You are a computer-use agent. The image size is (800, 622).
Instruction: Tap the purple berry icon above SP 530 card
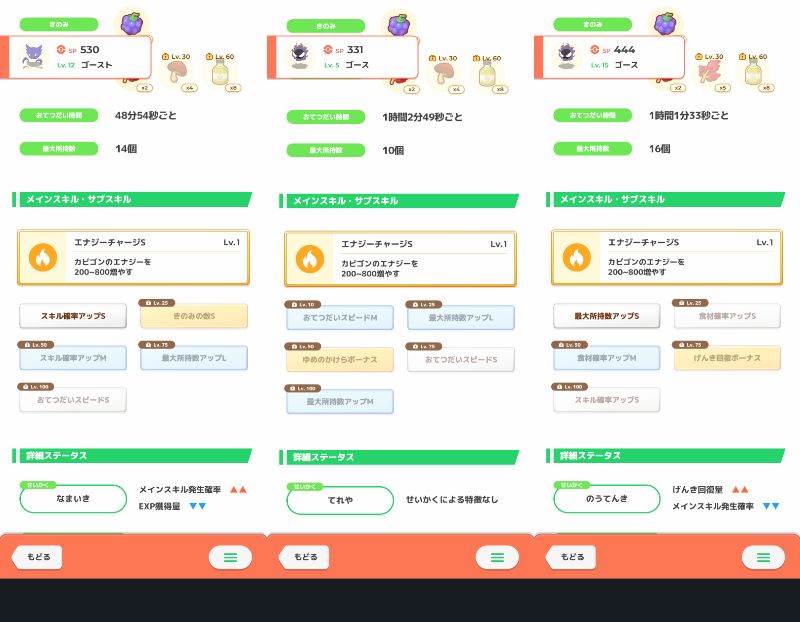[132, 23]
